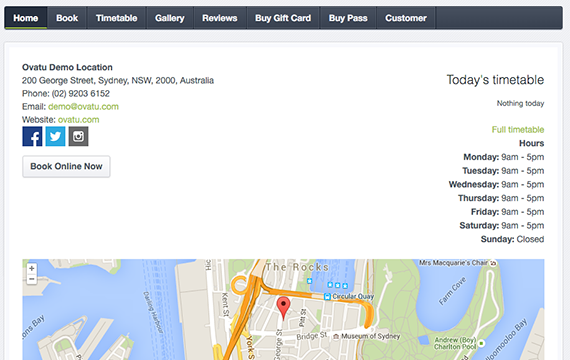
Task: Go to the Book tab
Action: point(67,18)
